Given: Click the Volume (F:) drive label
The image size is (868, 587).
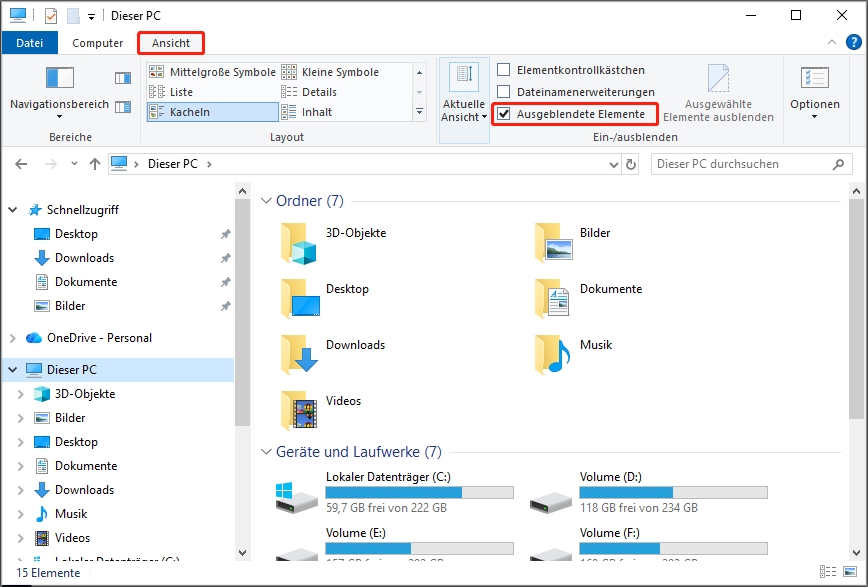Looking at the screenshot, I should tap(609, 533).
